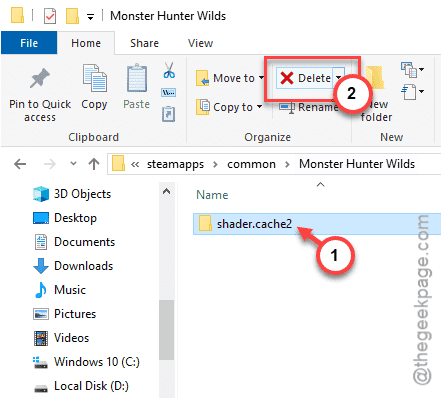Sort by the Name column header
The width and height of the screenshot is (441, 398).
[x=212, y=195]
